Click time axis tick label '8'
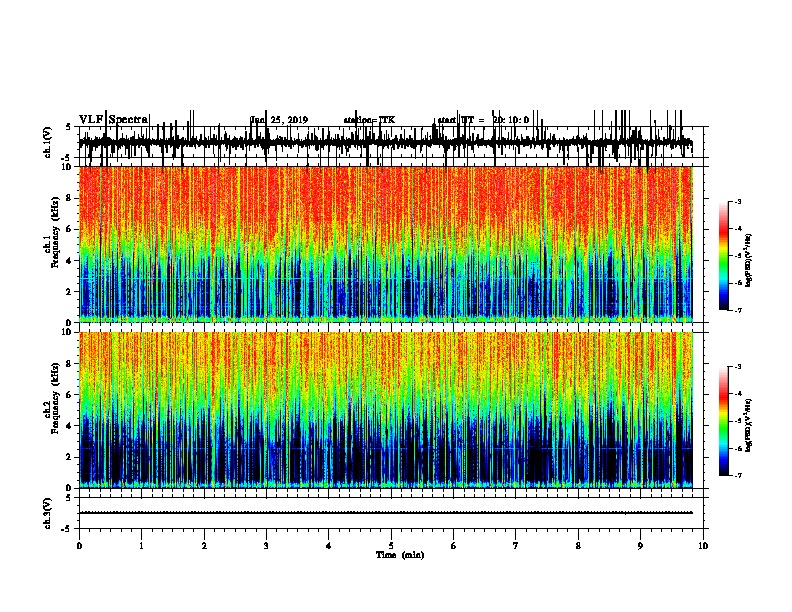792x612 pixels. tap(578, 546)
